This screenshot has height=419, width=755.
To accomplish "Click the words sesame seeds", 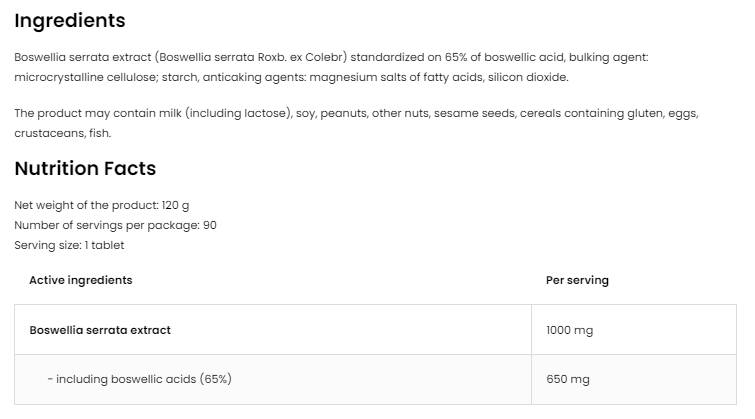I will pyautogui.click(x=474, y=113).
